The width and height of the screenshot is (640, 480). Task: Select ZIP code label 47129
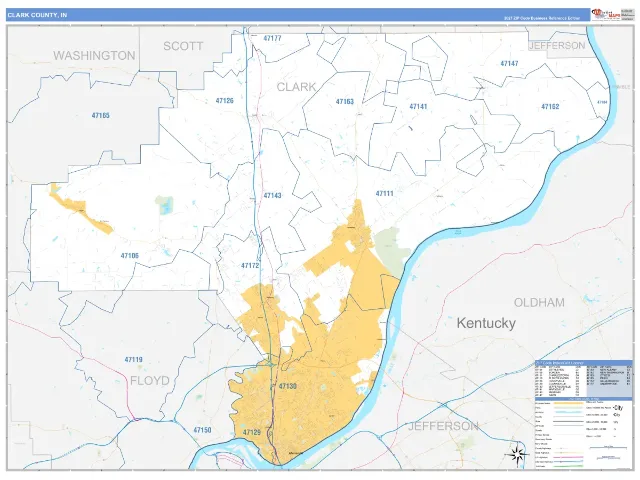point(251,432)
